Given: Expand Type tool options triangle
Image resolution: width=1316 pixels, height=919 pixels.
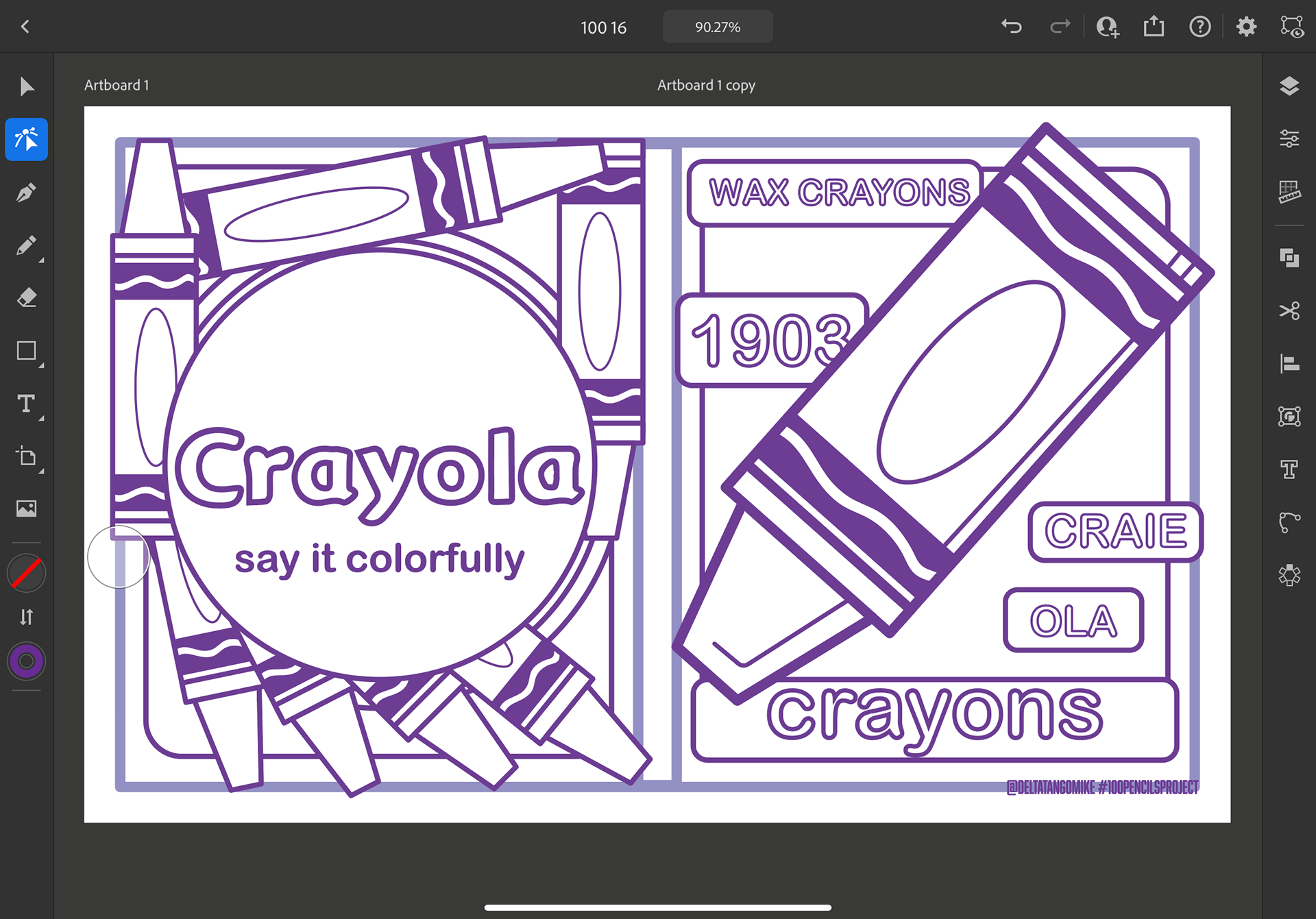Looking at the screenshot, I should pos(42,418).
